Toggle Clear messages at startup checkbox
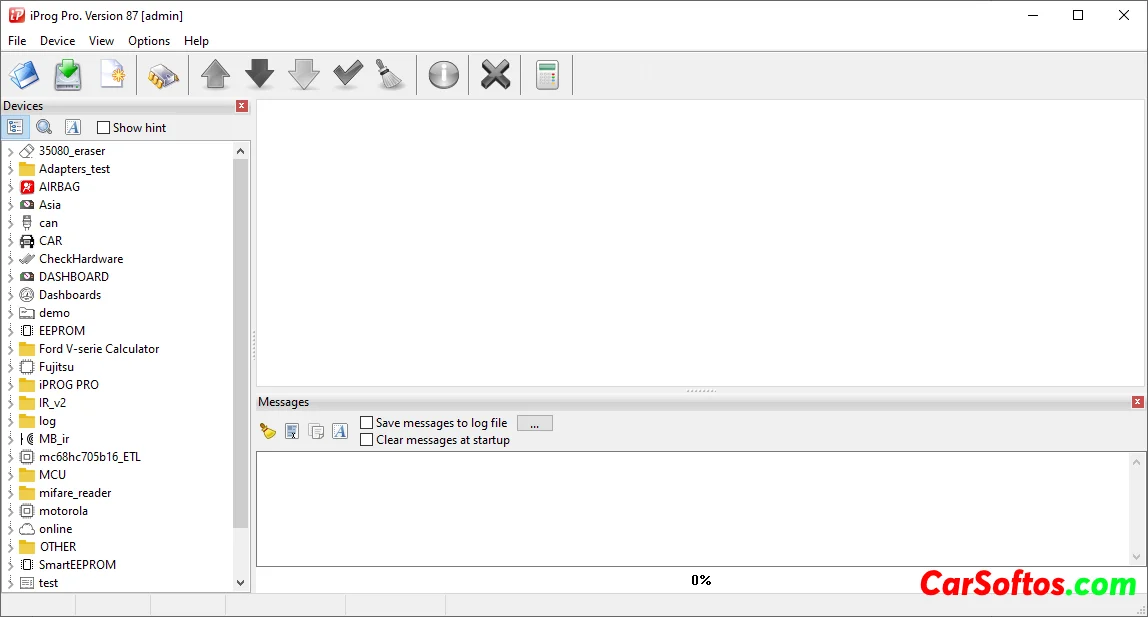The width and height of the screenshot is (1148, 617). (x=366, y=440)
